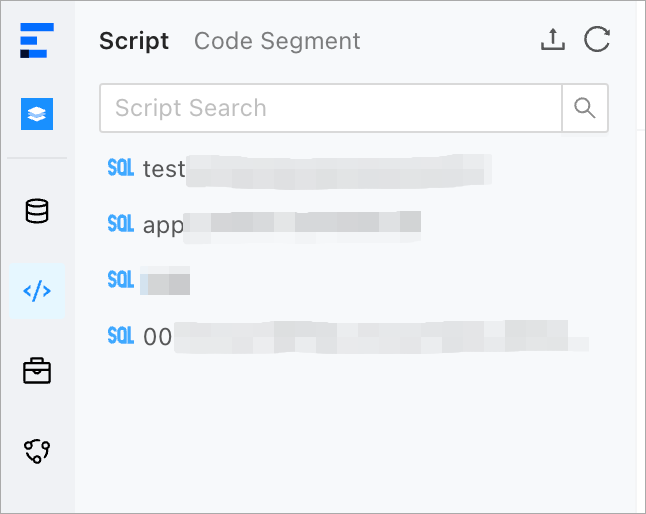This screenshot has height=514, width=646.
Task: Select the code brackets sidebar icon
Action: coord(37,291)
